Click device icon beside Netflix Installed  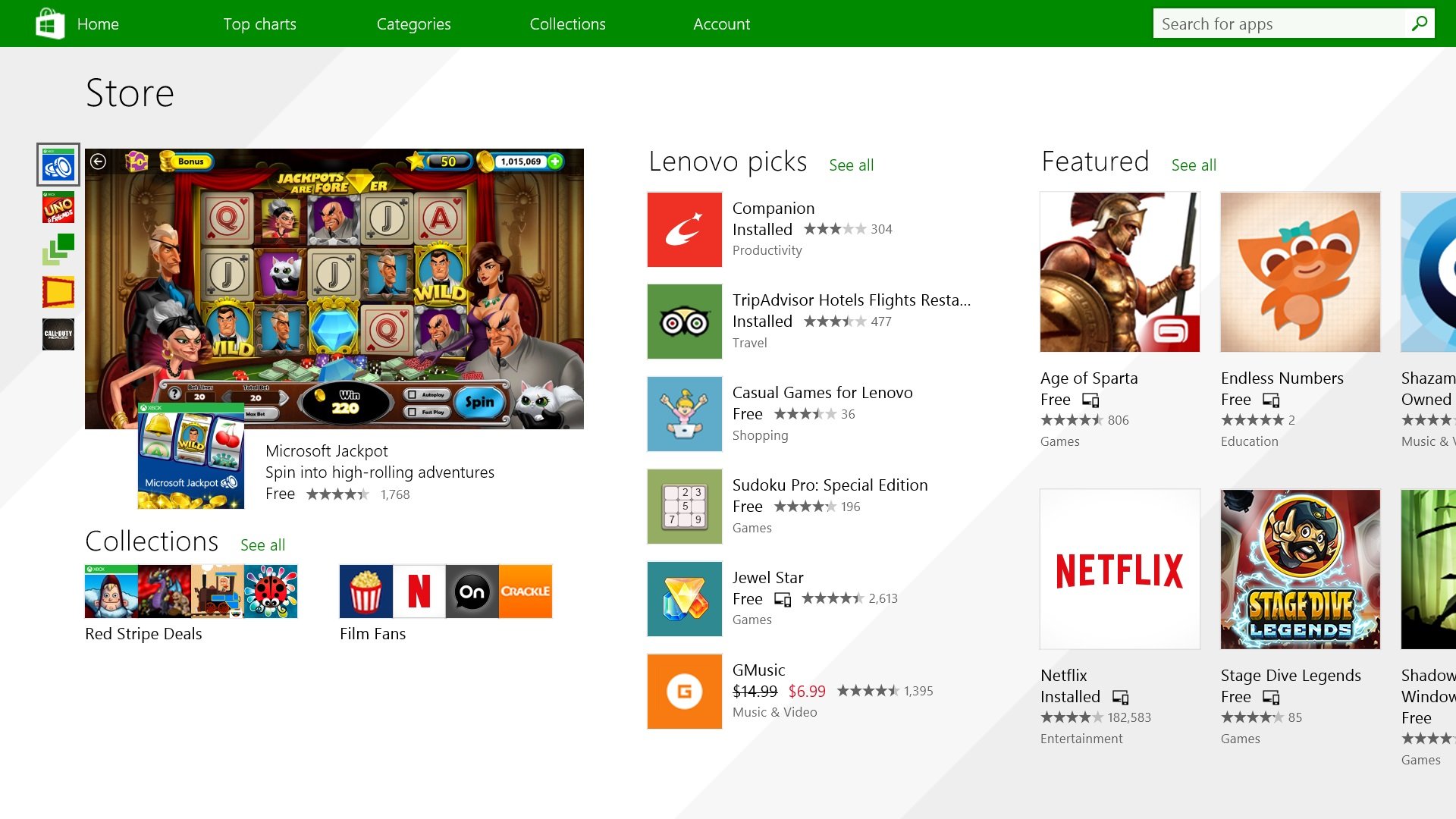(x=1120, y=698)
